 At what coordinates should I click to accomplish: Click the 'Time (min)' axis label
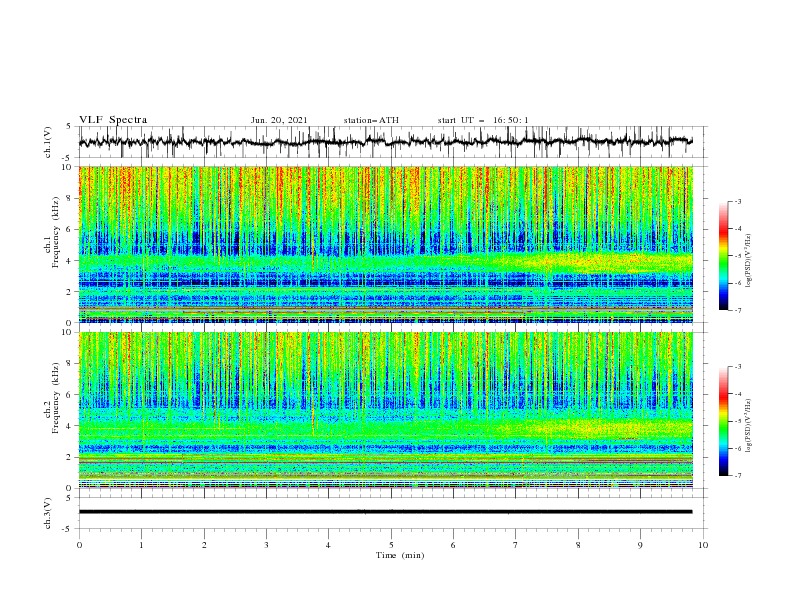coord(400,555)
